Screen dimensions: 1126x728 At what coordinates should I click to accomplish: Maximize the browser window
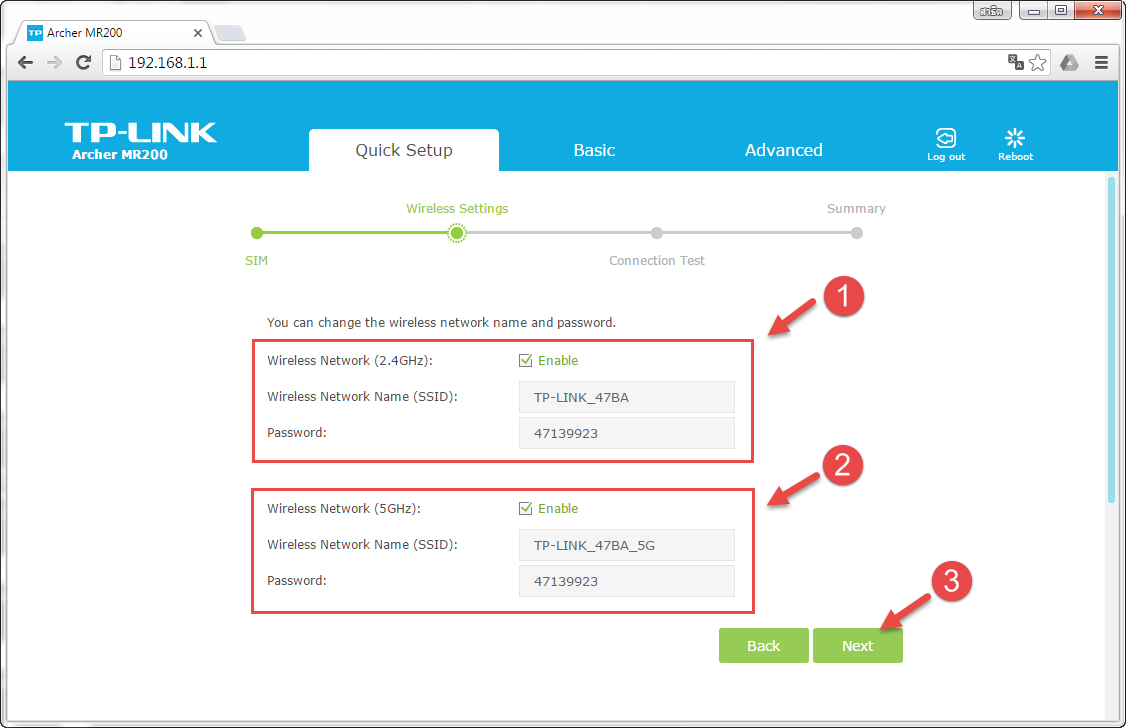point(1061,10)
